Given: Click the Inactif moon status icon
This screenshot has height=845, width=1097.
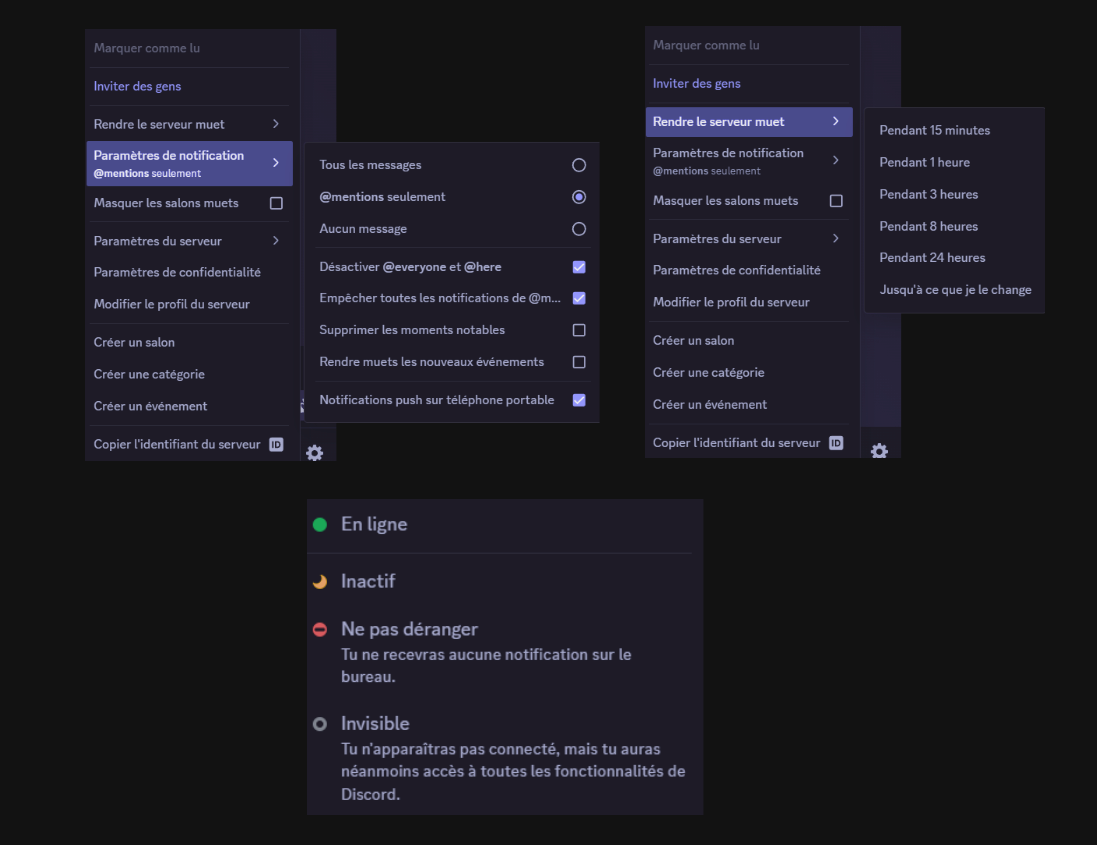Looking at the screenshot, I should pos(320,581).
